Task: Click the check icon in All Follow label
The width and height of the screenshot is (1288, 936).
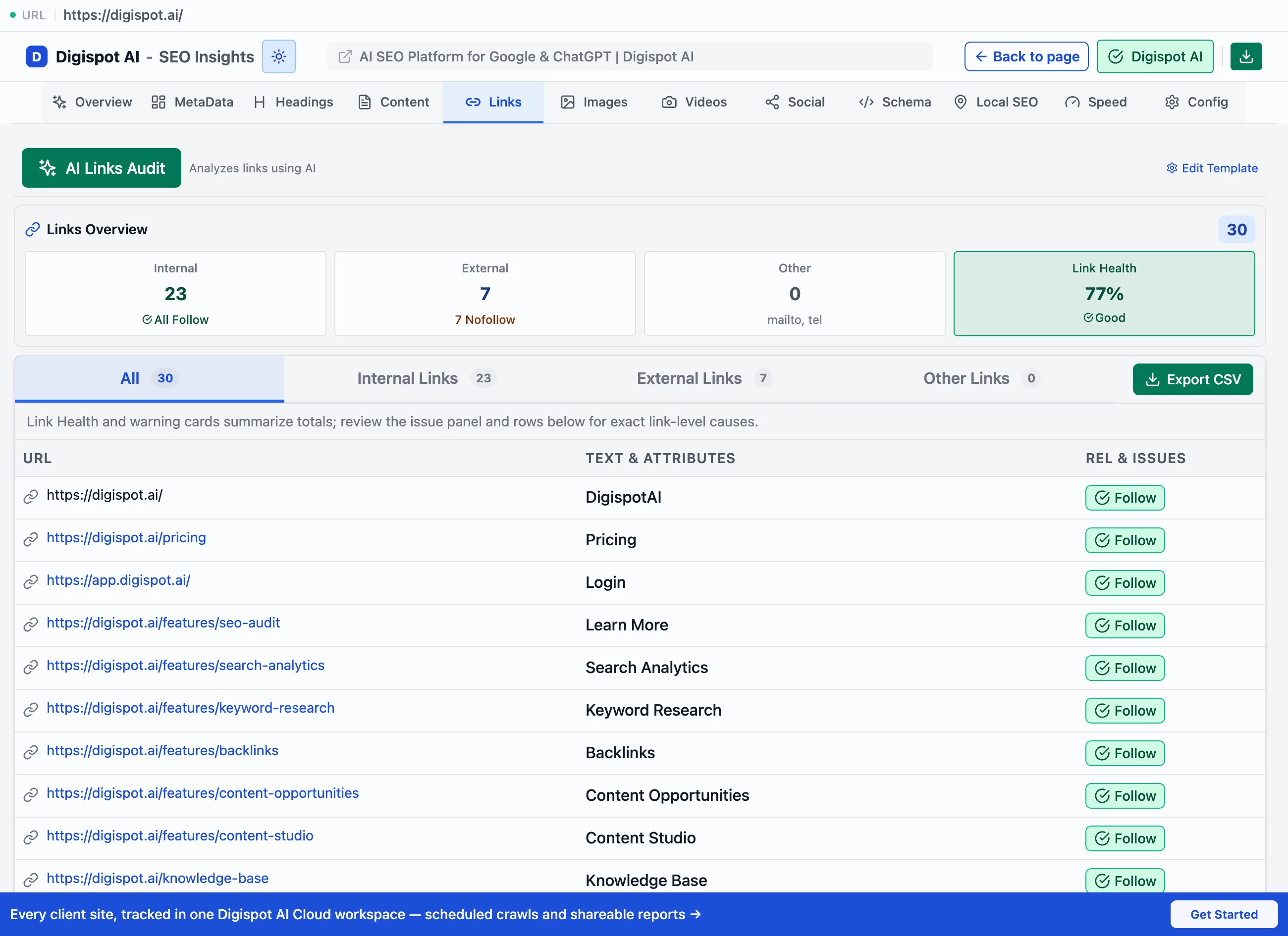Action: pyautogui.click(x=147, y=319)
